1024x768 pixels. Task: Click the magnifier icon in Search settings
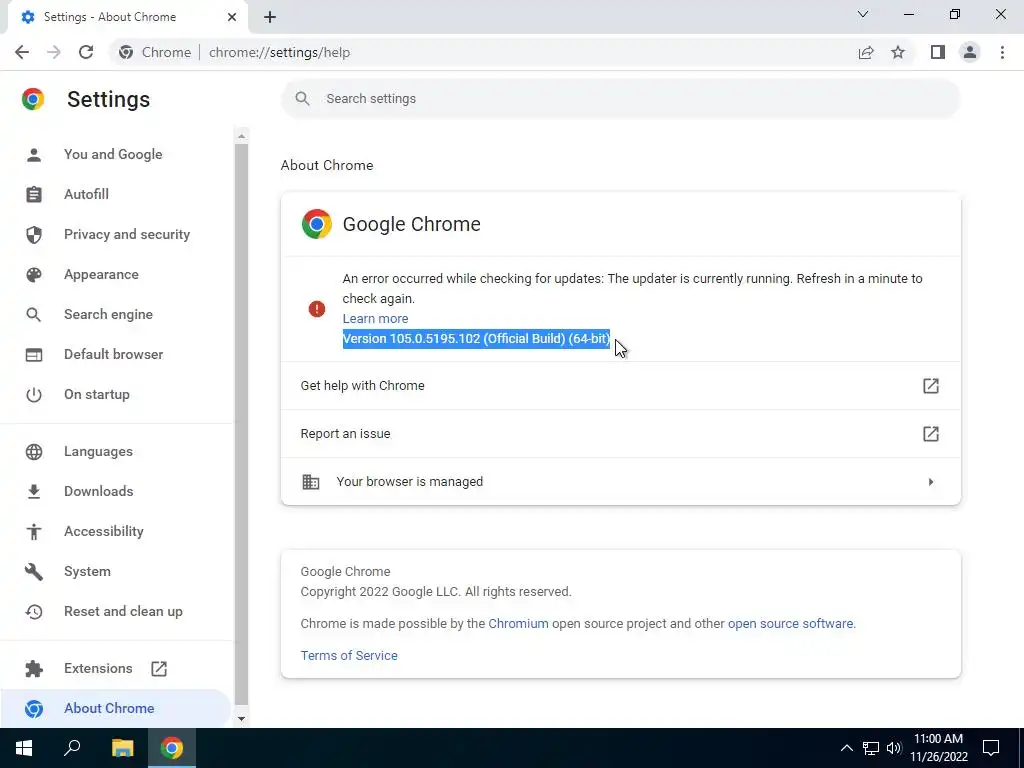[302, 99]
